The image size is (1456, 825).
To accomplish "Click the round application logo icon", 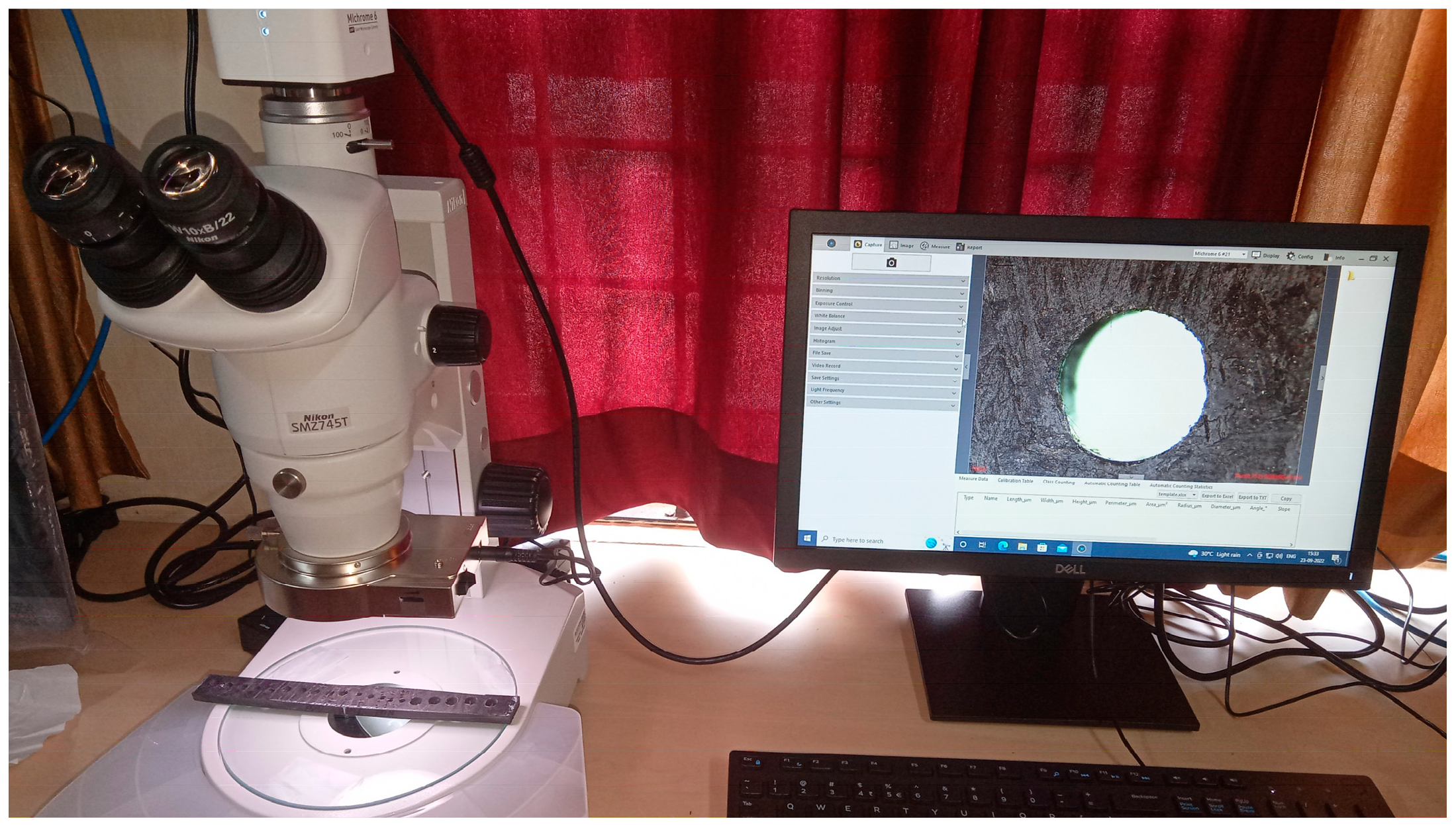I will click(x=832, y=244).
